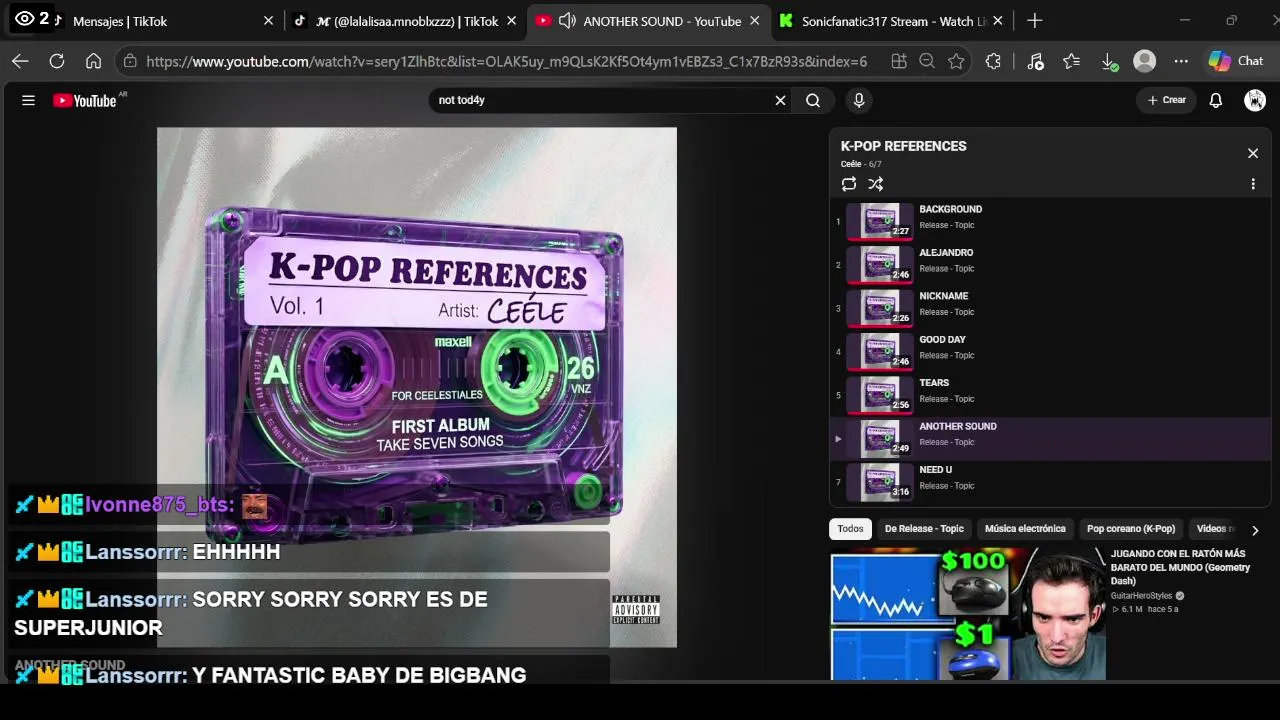Open a new browser tab
1280x720 pixels.
1034,20
